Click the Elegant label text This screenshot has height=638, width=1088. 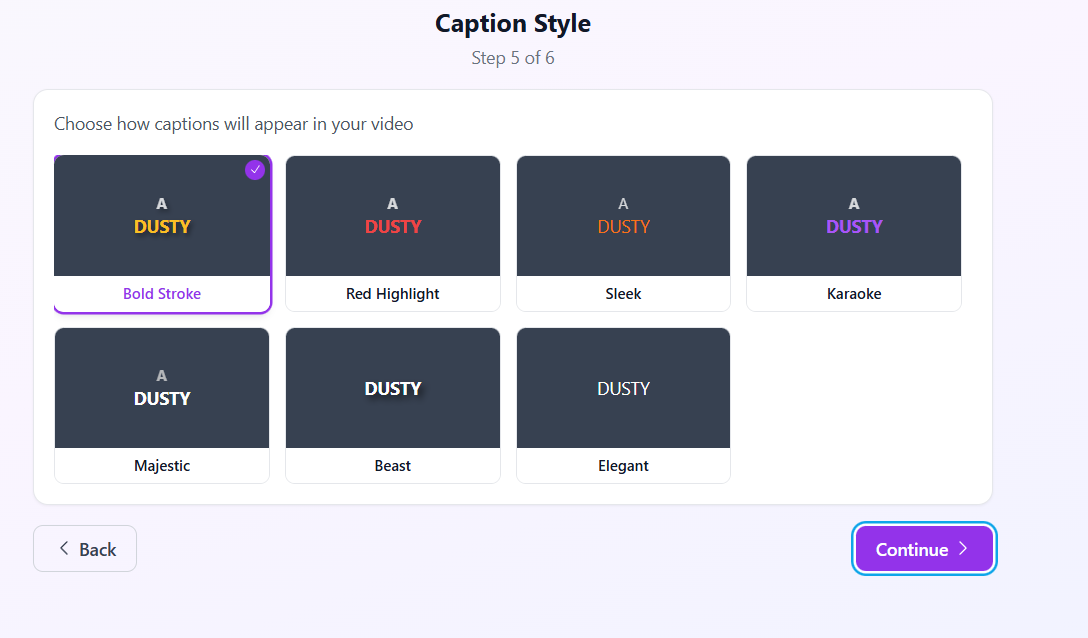click(623, 466)
